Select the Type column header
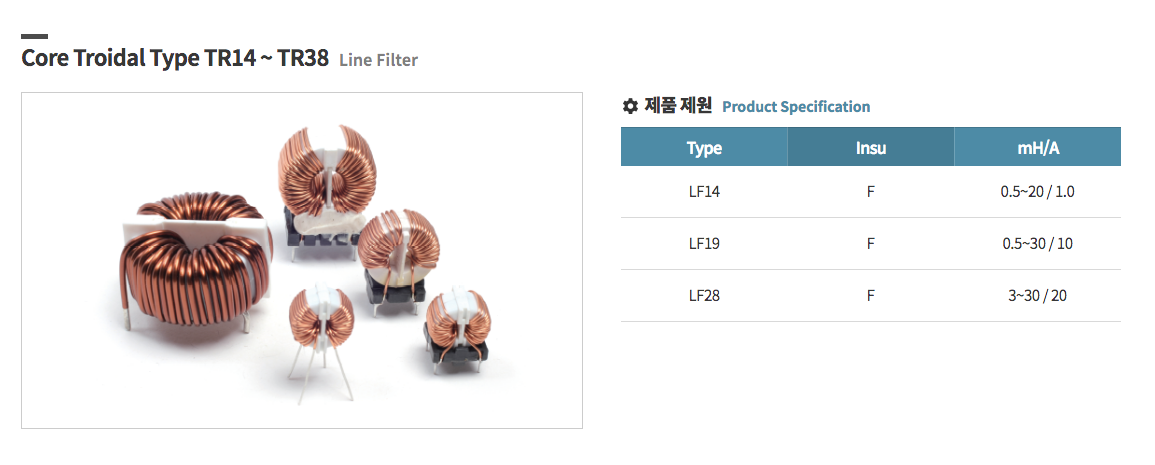Screen dimensions: 1155x465 [x=704, y=147]
